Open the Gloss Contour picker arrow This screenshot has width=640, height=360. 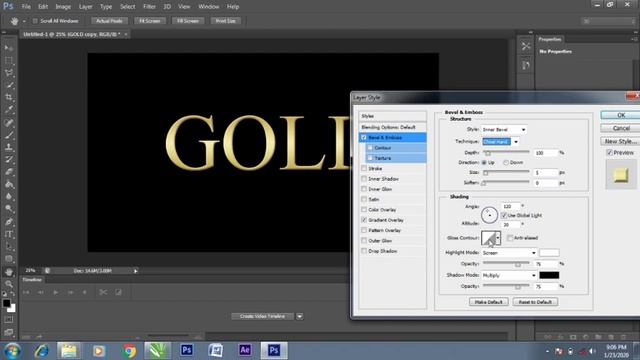click(x=498, y=238)
